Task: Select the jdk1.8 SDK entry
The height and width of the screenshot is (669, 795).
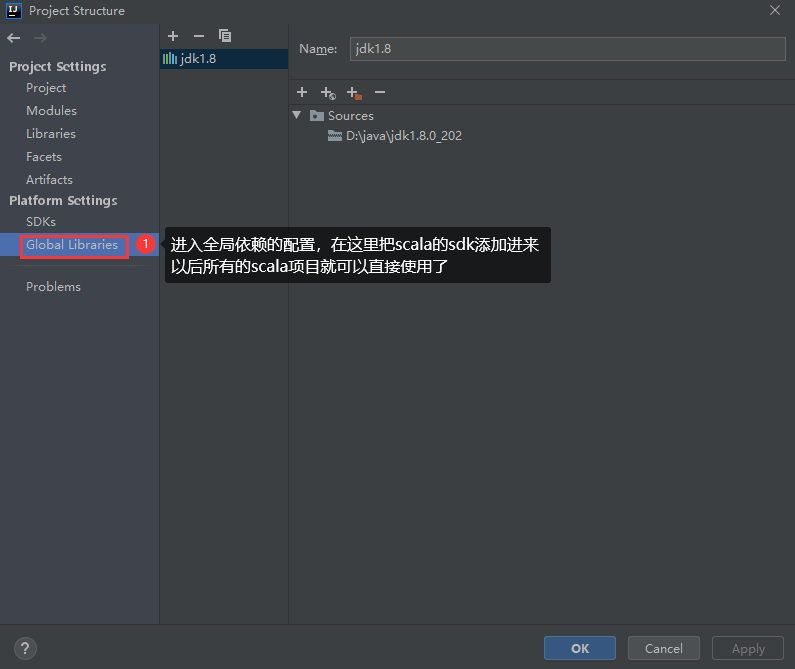Action: pyautogui.click(x=224, y=59)
